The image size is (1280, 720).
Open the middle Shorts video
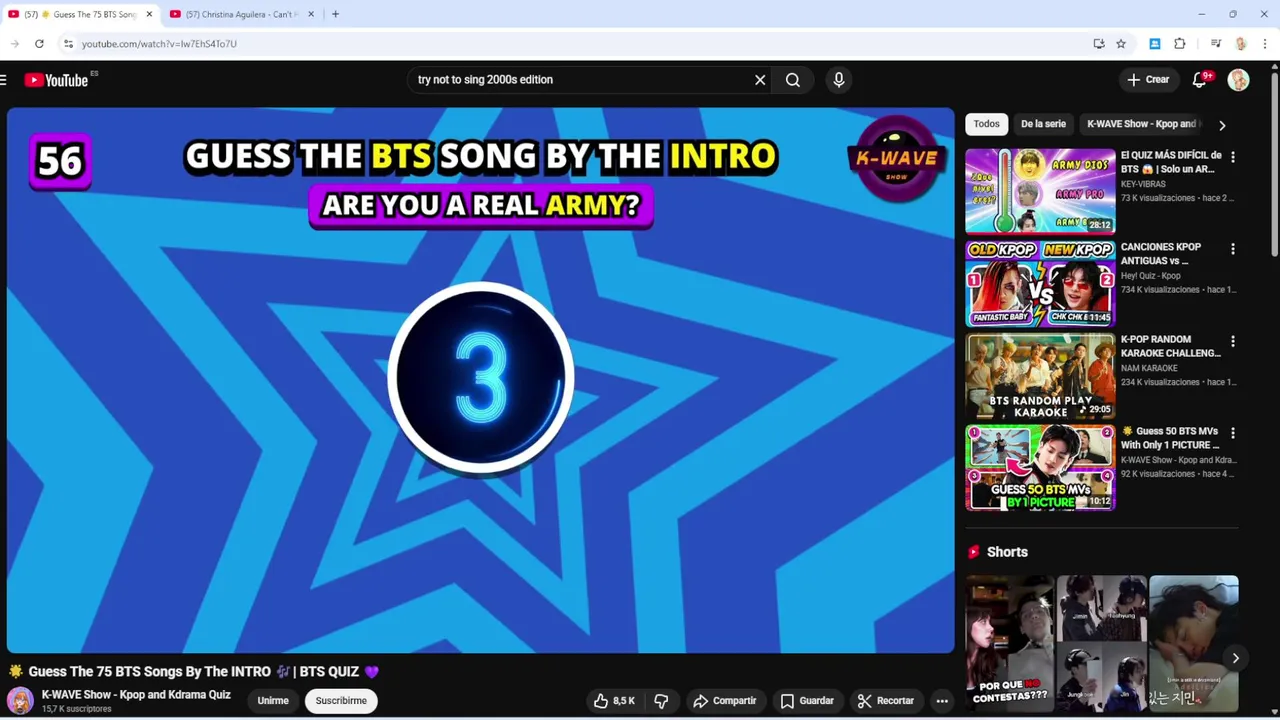coord(1102,643)
